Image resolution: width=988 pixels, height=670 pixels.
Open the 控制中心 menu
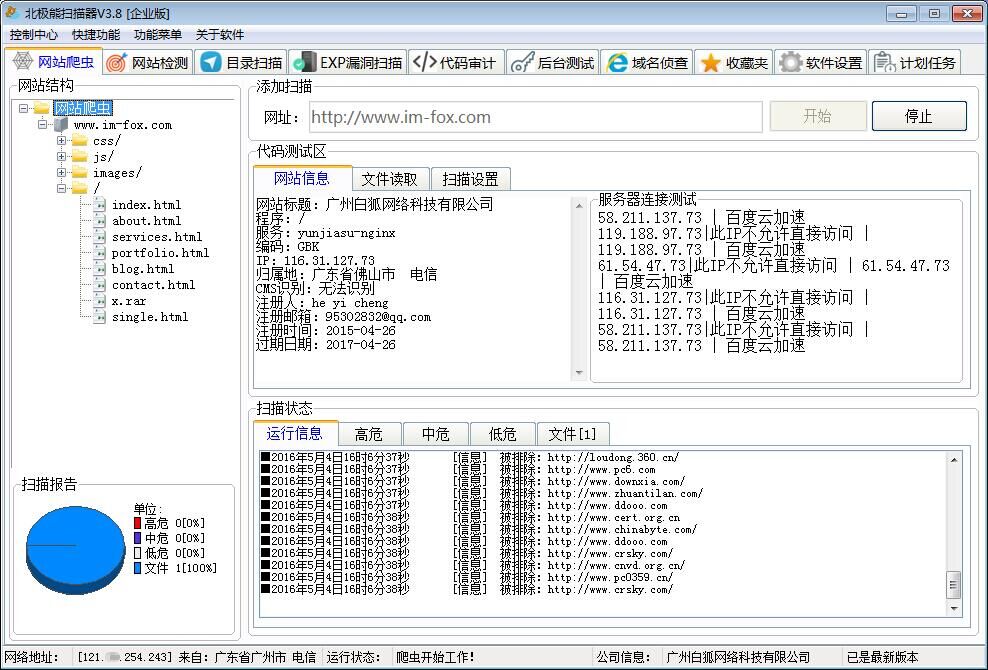point(33,35)
